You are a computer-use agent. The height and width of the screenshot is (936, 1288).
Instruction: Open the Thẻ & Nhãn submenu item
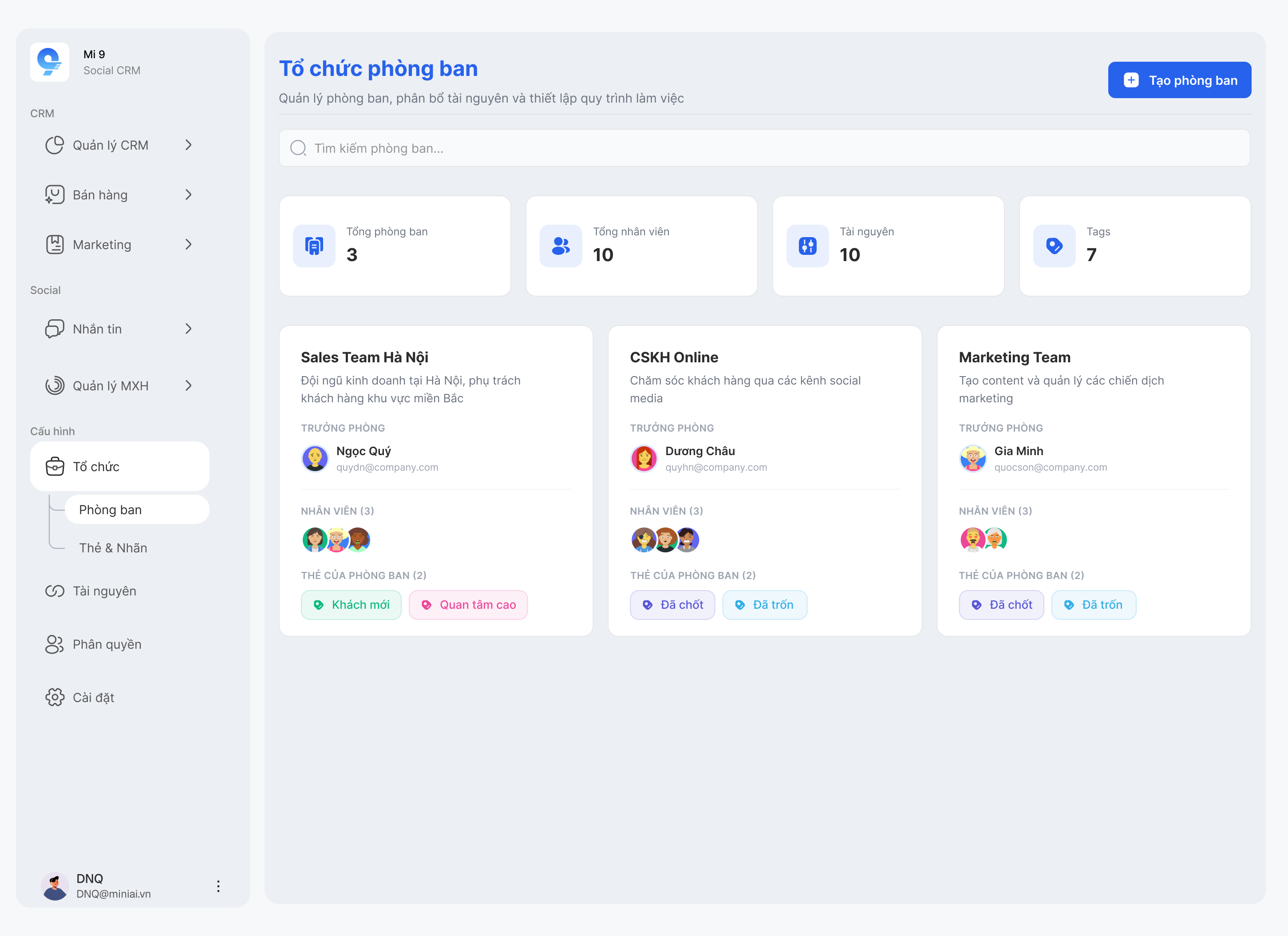pyautogui.click(x=113, y=548)
